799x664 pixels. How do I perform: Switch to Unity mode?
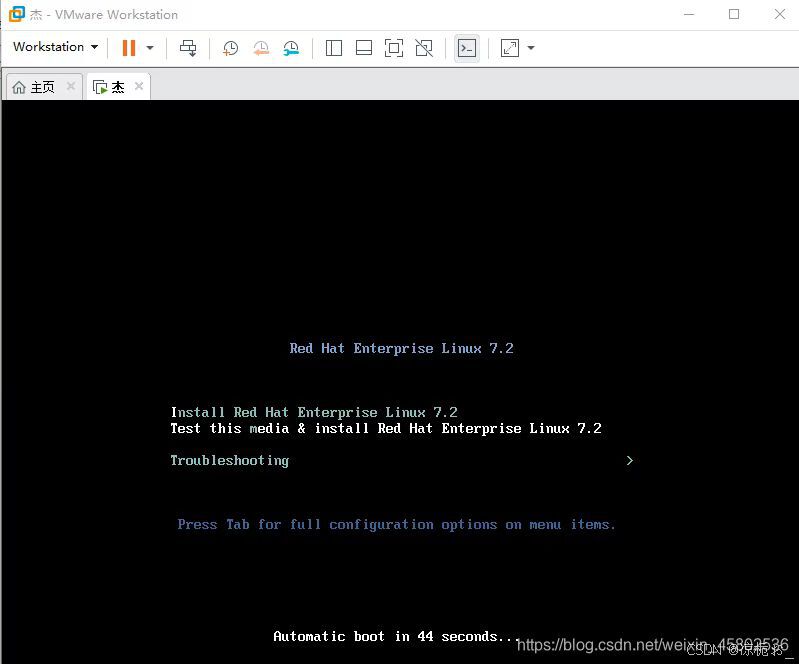point(424,48)
